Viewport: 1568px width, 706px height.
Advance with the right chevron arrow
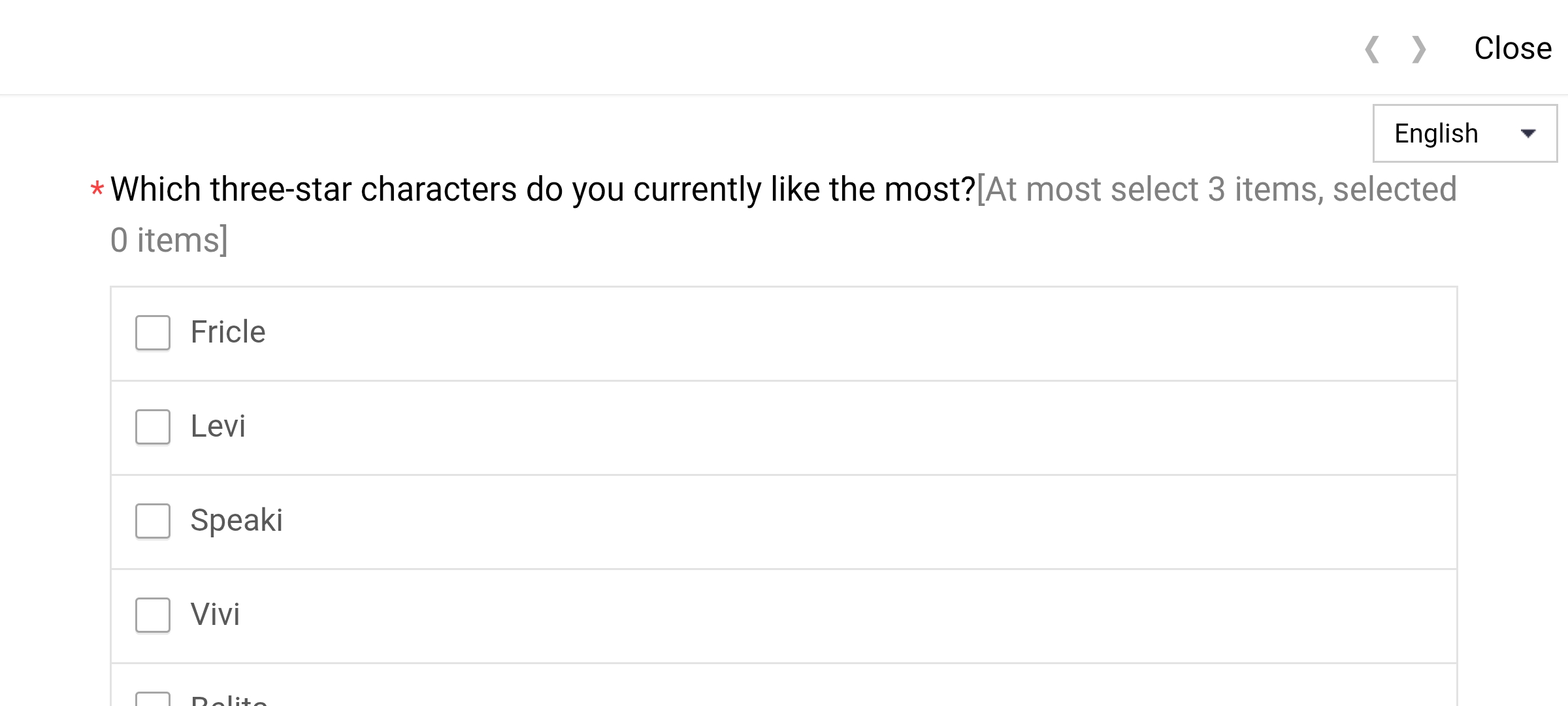[x=1418, y=50]
